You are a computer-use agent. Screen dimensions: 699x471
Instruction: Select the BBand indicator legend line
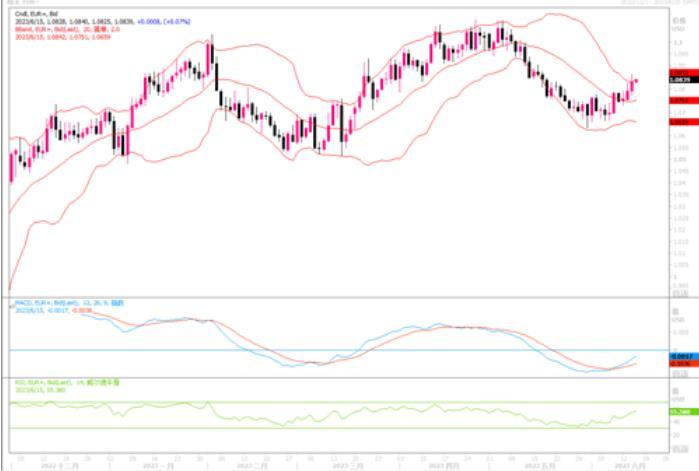pyautogui.click(x=55, y=27)
